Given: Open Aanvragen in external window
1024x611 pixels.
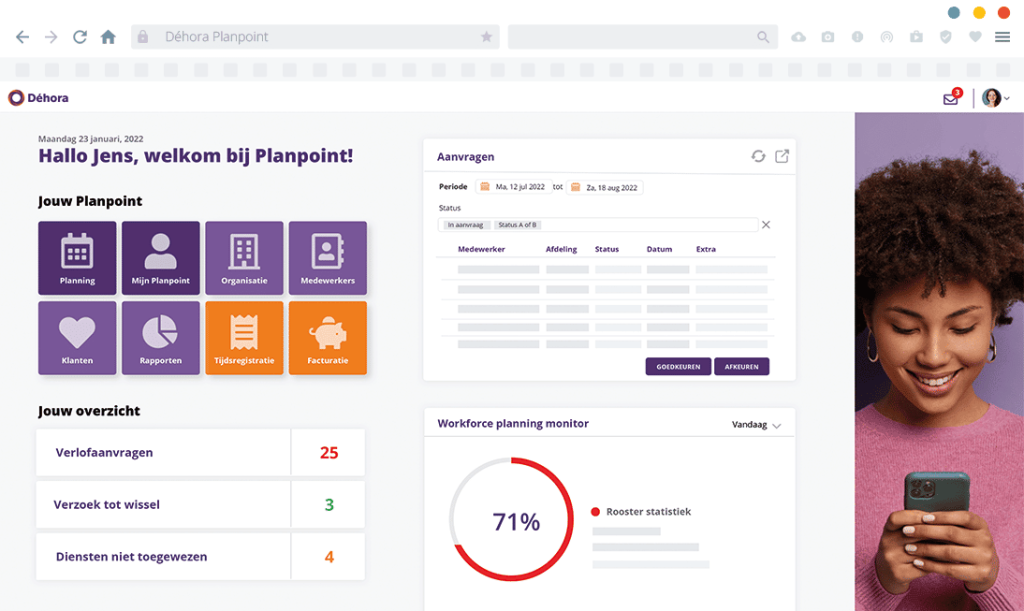Looking at the screenshot, I should click(782, 156).
